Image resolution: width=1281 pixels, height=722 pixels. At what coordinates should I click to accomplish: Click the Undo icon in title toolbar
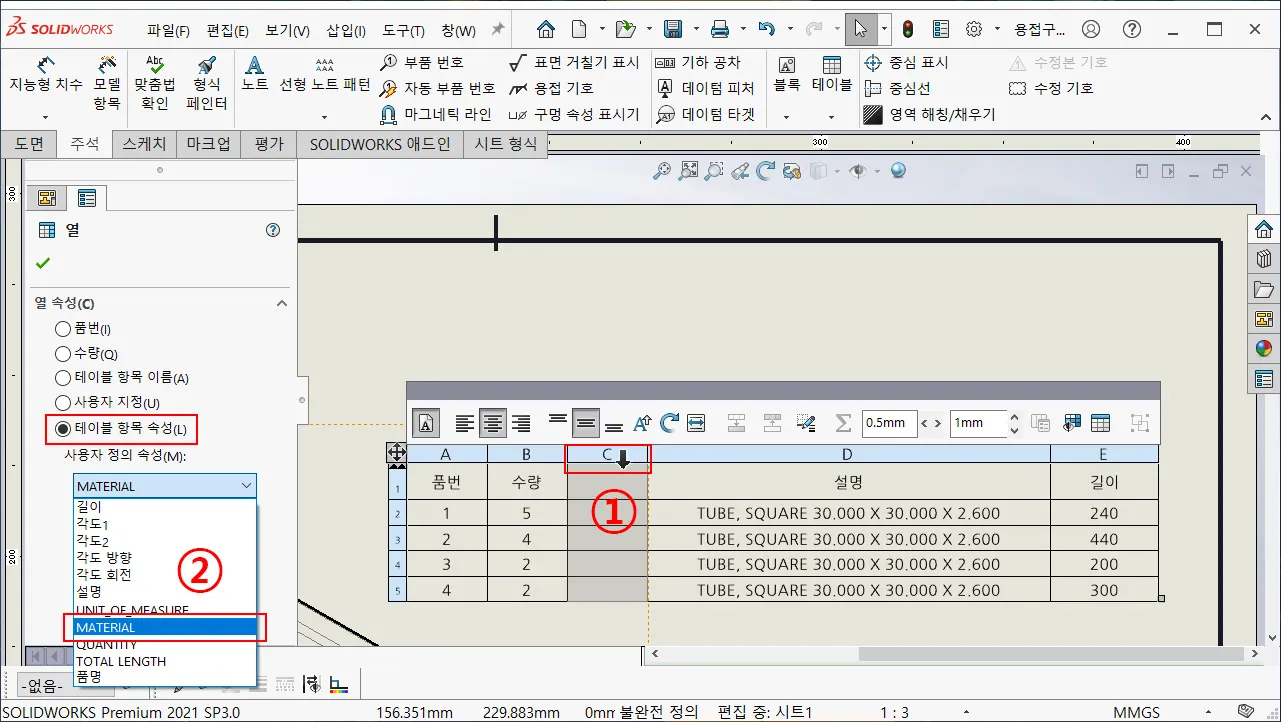coord(767,29)
